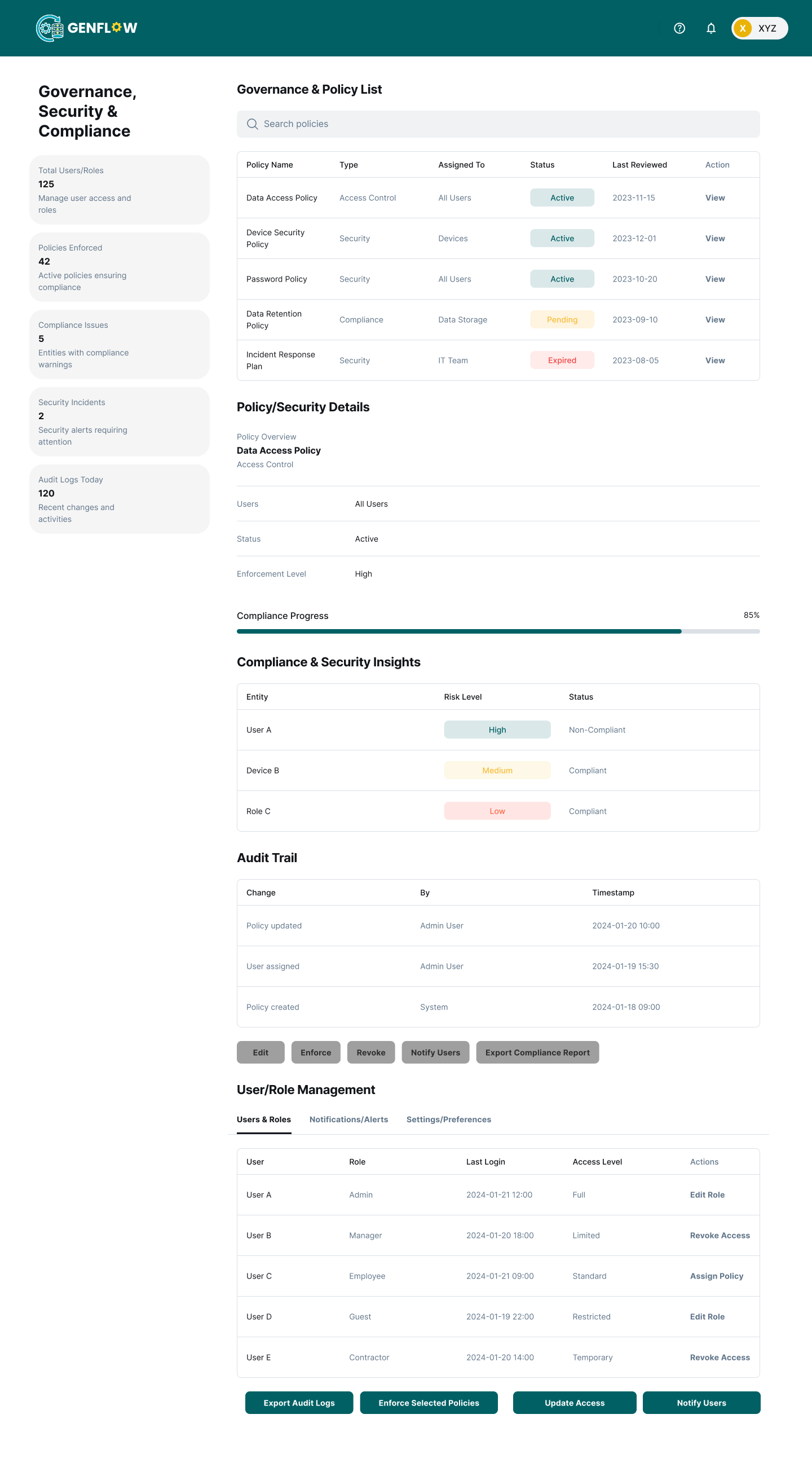This screenshot has width=812, height=1467.
Task: Open the help question mark icon
Action: (679, 28)
